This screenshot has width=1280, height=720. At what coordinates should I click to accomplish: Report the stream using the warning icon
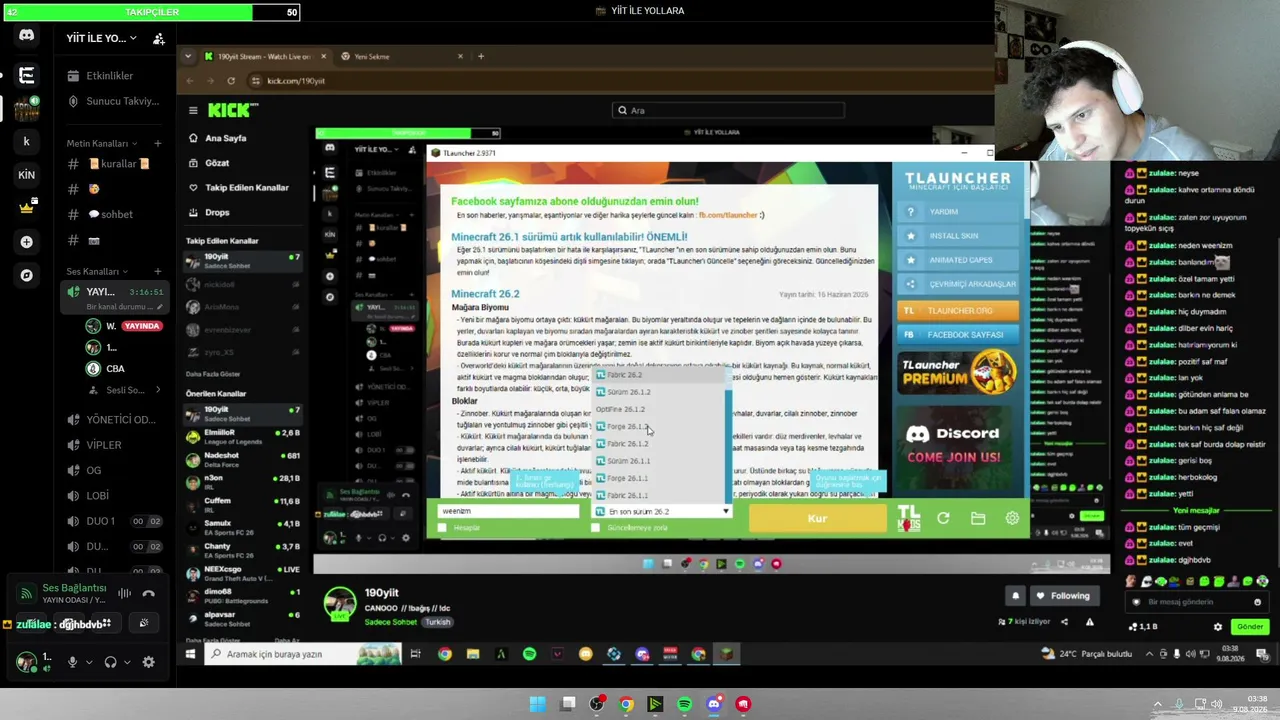(x=1090, y=622)
